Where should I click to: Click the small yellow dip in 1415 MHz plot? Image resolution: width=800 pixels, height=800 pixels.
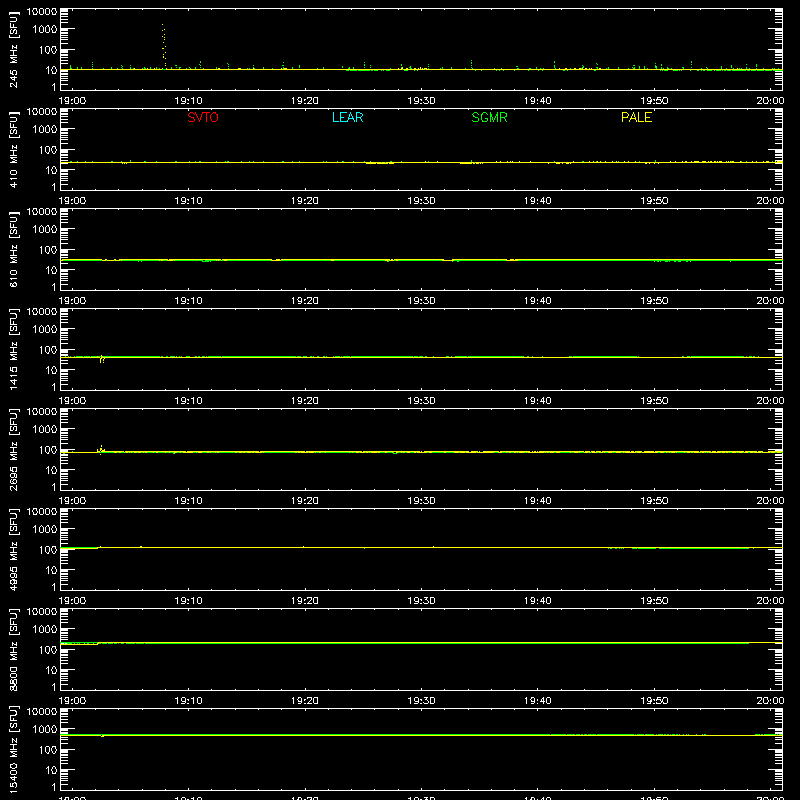pyautogui.click(x=102, y=359)
